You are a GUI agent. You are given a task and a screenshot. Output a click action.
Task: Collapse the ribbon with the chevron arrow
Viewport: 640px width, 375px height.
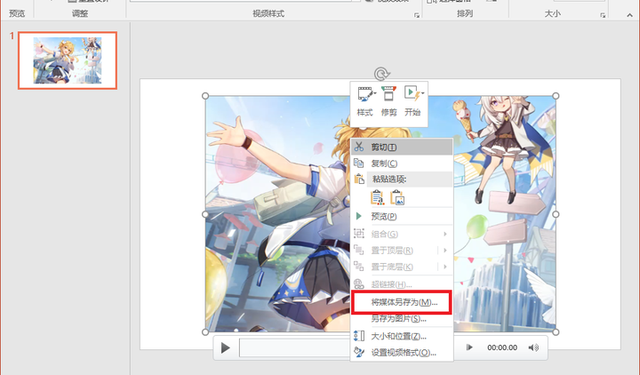click(x=629, y=15)
